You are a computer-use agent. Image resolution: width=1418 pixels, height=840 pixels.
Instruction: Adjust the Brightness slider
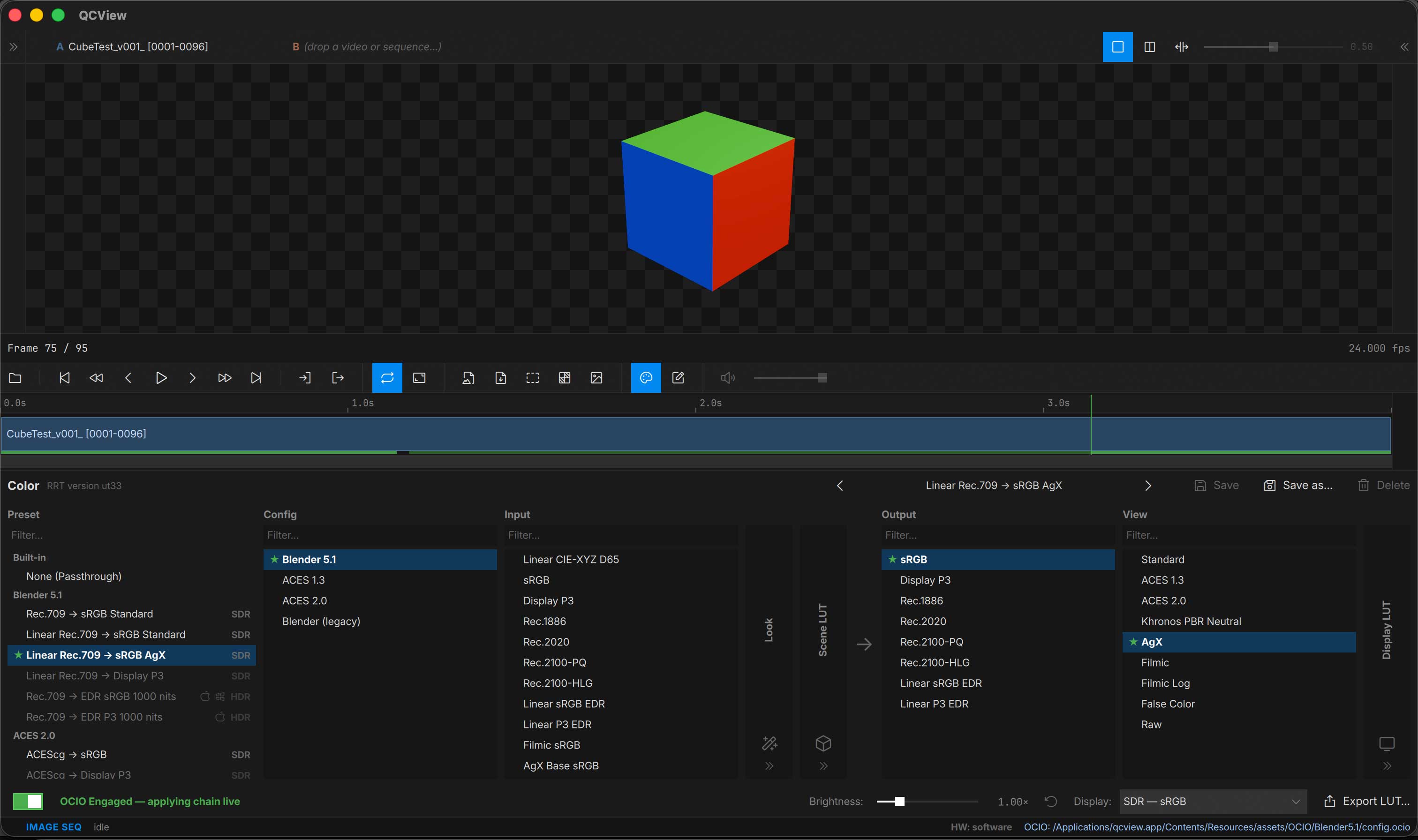pyautogui.click(x=927, y=802)
